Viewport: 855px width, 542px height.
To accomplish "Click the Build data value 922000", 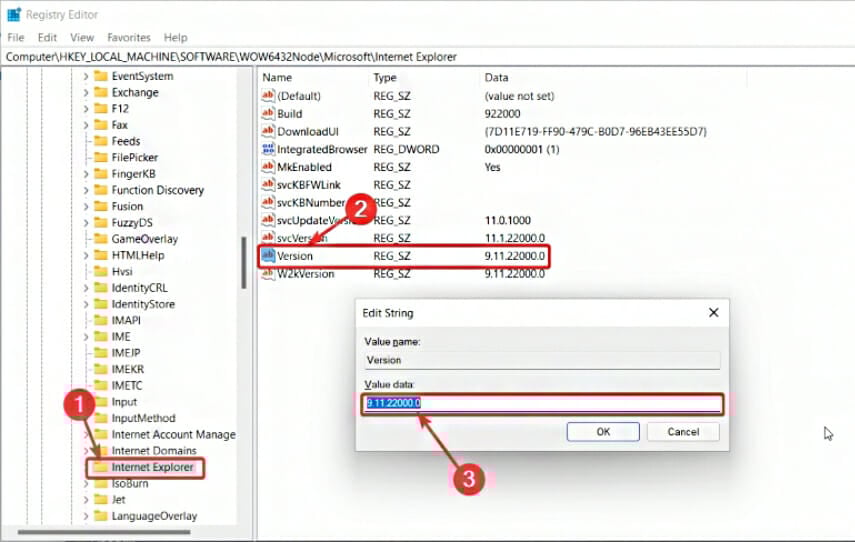I will 502,113.
